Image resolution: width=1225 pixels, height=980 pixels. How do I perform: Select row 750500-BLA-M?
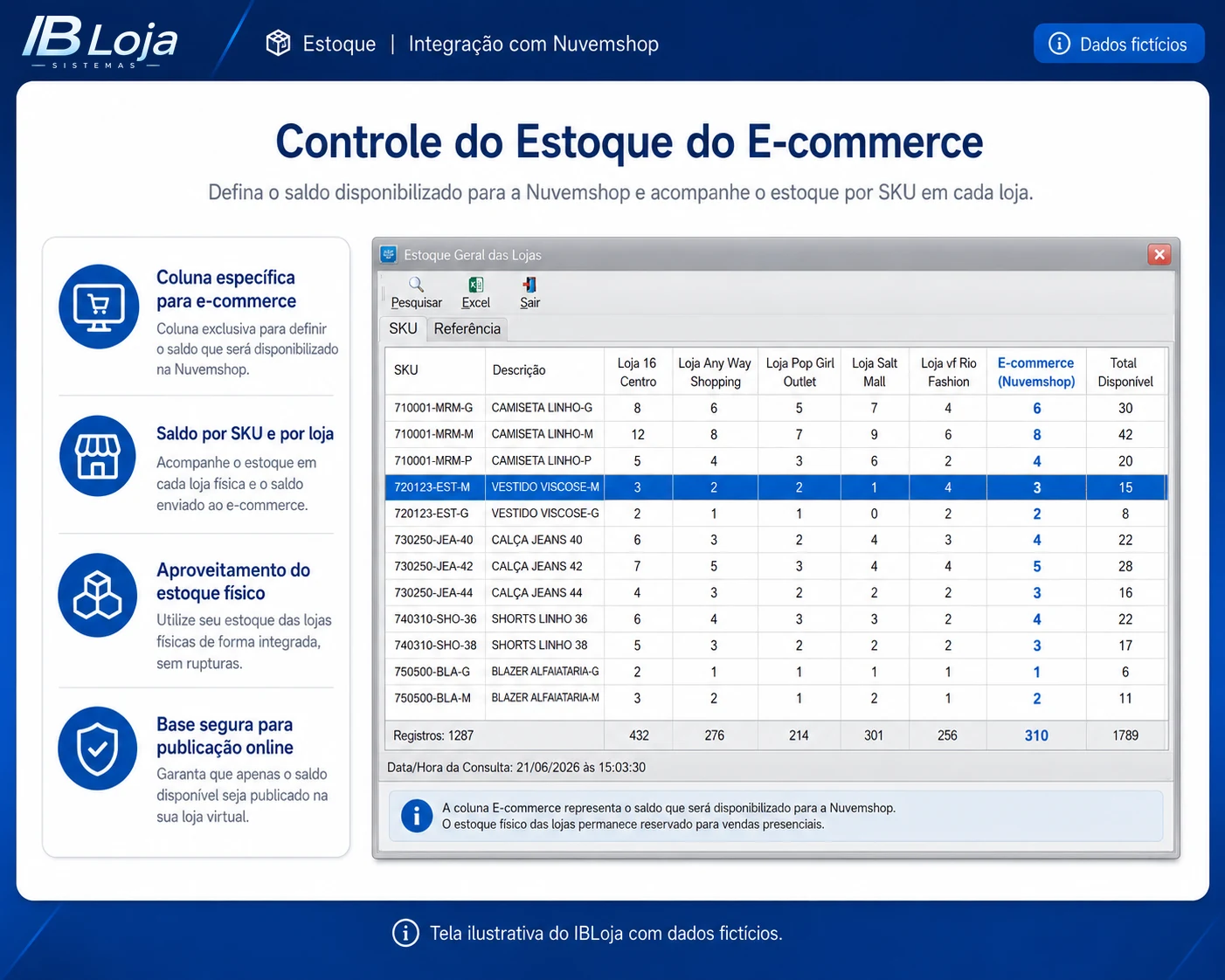click(776, 698)
